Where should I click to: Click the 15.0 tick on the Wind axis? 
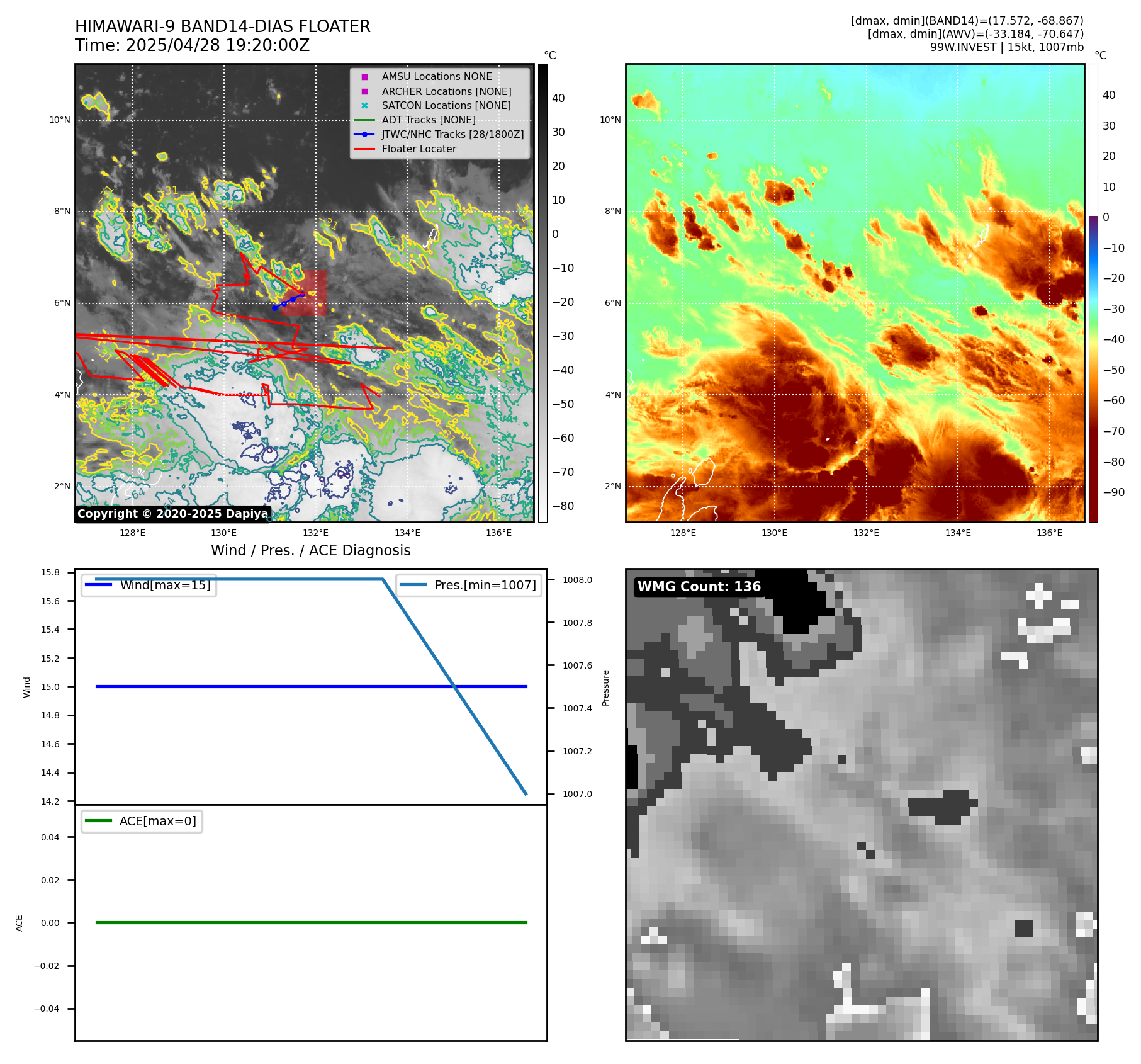pyautogui.click(x=50, y=687)
